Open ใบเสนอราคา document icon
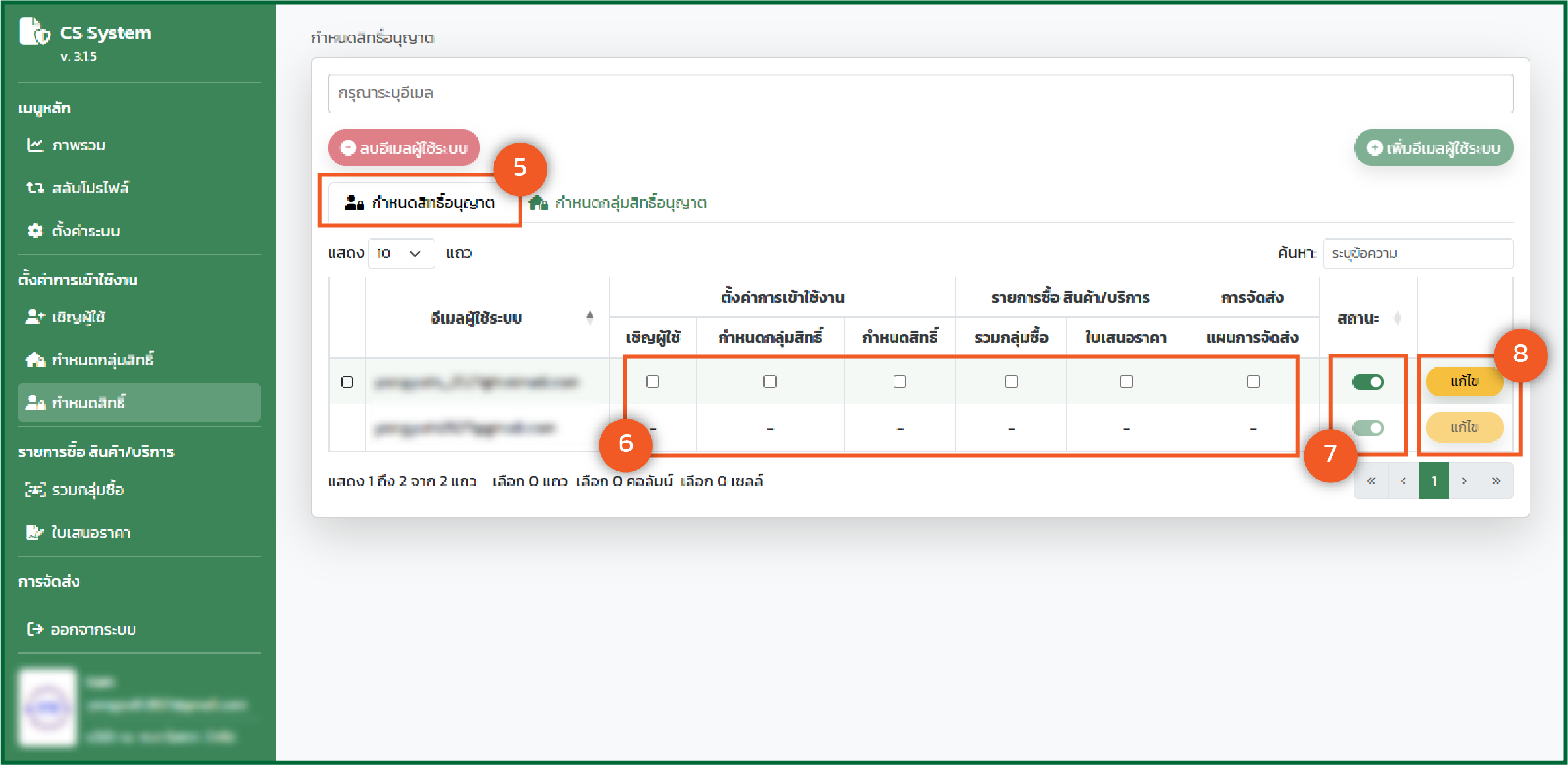Screen dimensions: 1568x765 (x=35, y=533)
